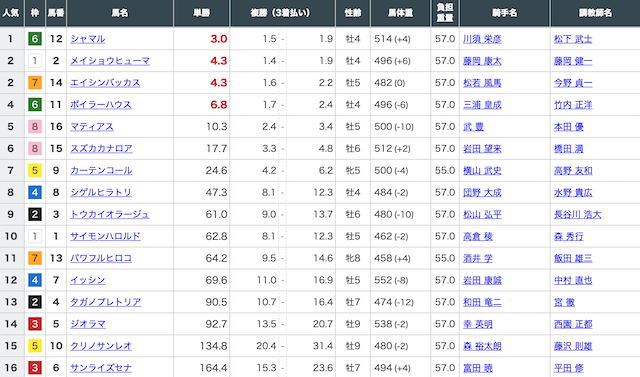Viewport: 640px width, 377px height.
Task: Click the 人気 column header
Action: coord(12,13)
